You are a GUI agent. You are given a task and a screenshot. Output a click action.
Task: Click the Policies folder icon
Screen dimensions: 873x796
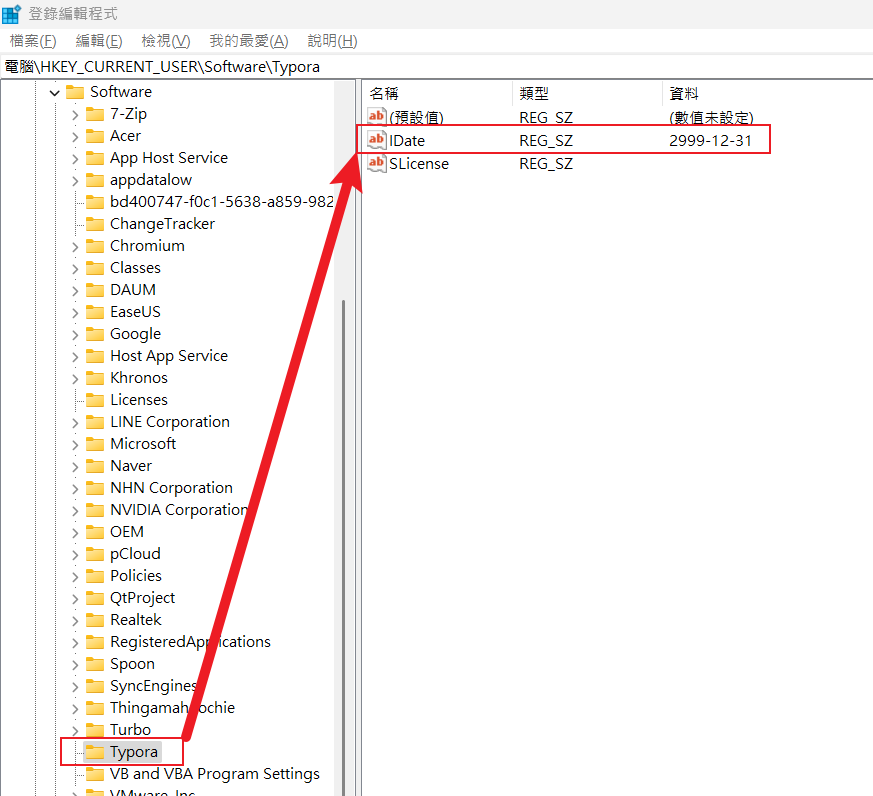95,576
